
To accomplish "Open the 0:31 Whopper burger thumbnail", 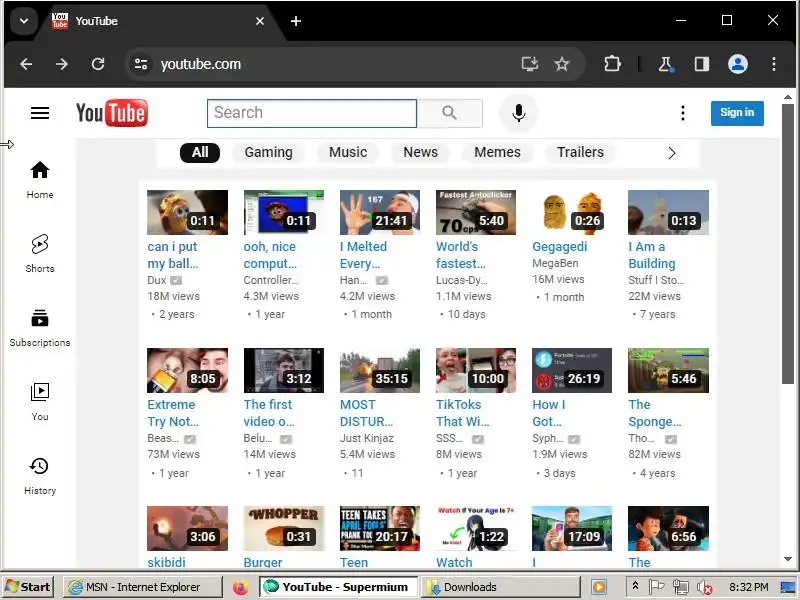I will tap(284, 528).
